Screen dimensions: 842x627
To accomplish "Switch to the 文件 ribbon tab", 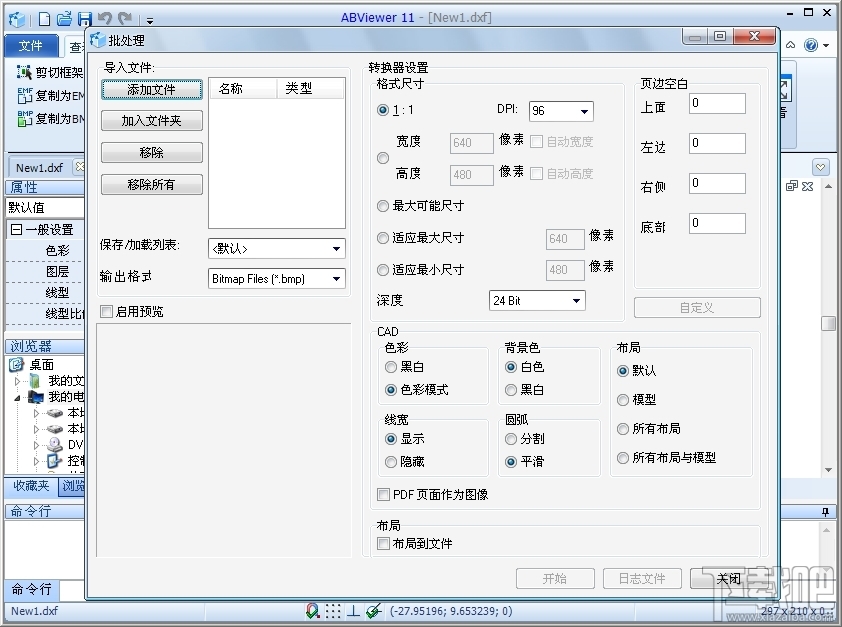I will [x=30, y=45].
